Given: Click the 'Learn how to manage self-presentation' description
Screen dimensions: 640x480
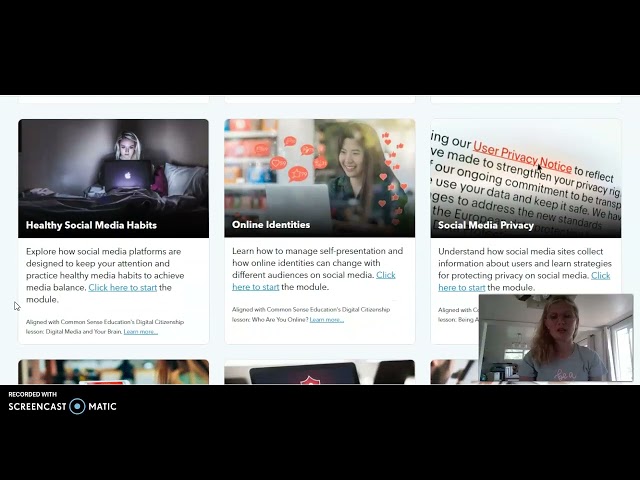Looking at the screenshot, I should click(x=318, y=269).
